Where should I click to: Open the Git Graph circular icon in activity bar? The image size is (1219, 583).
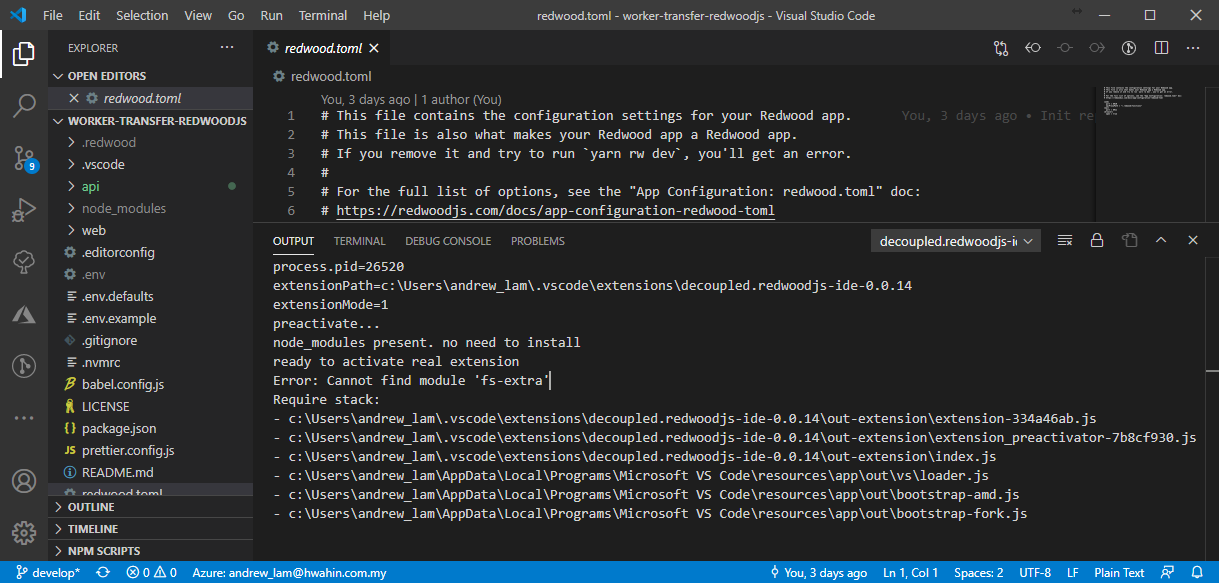coord(24,366)
